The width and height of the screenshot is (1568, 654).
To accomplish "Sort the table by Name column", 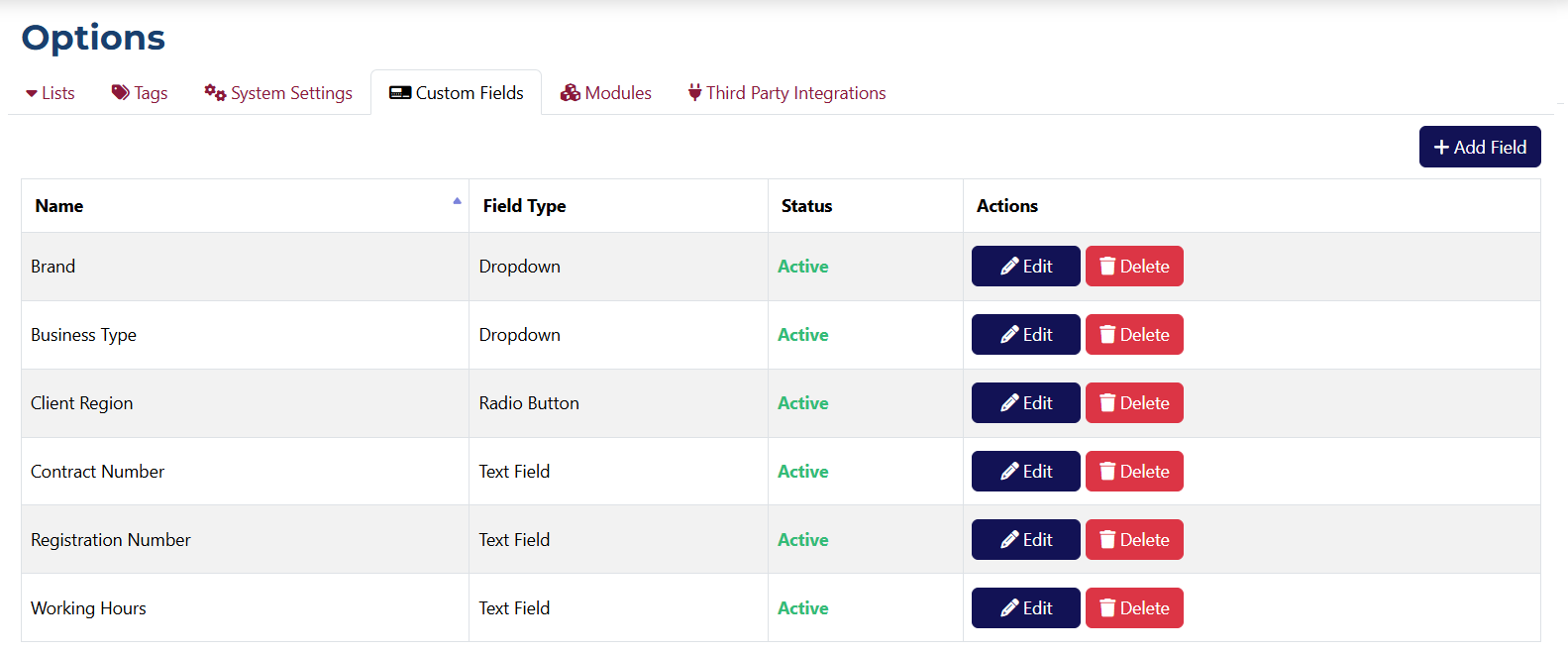I will [246, 206].
